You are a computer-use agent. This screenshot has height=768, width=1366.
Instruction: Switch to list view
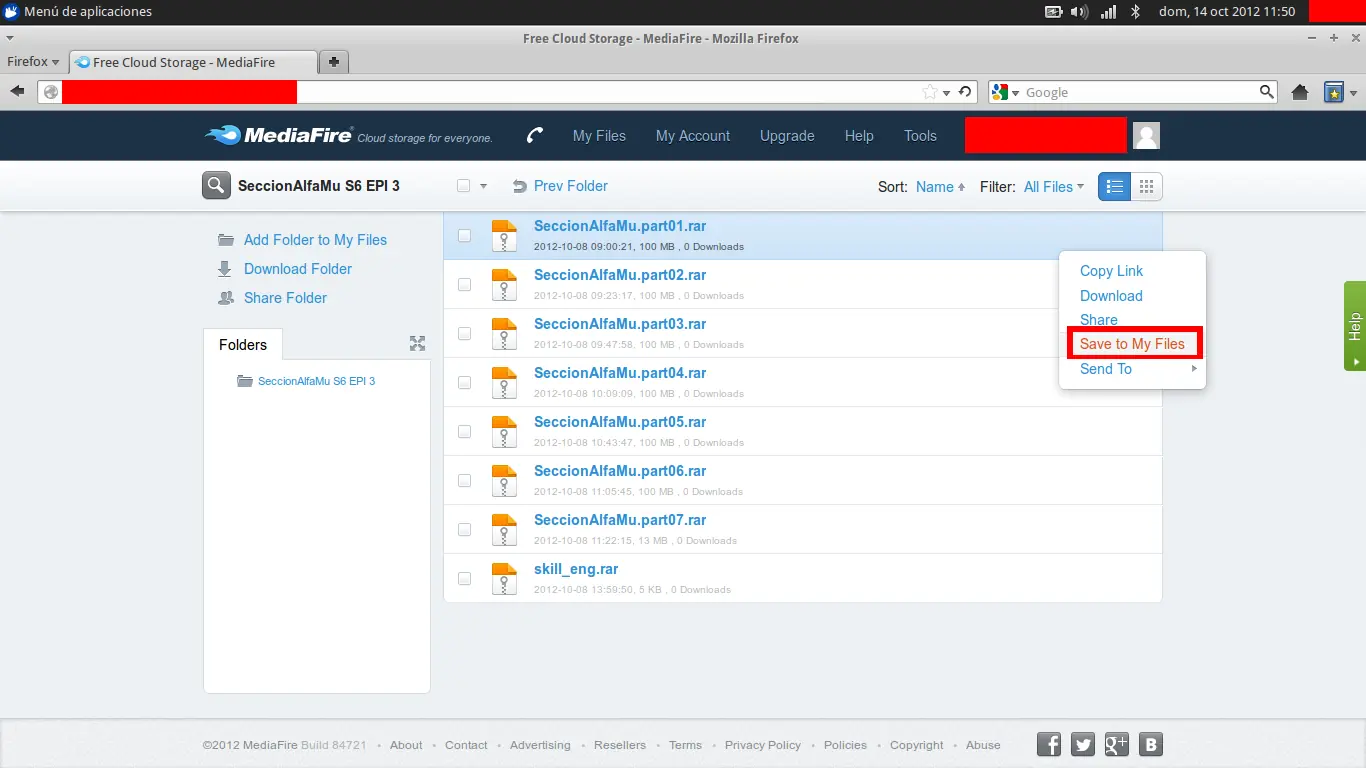pos(1114,187)
